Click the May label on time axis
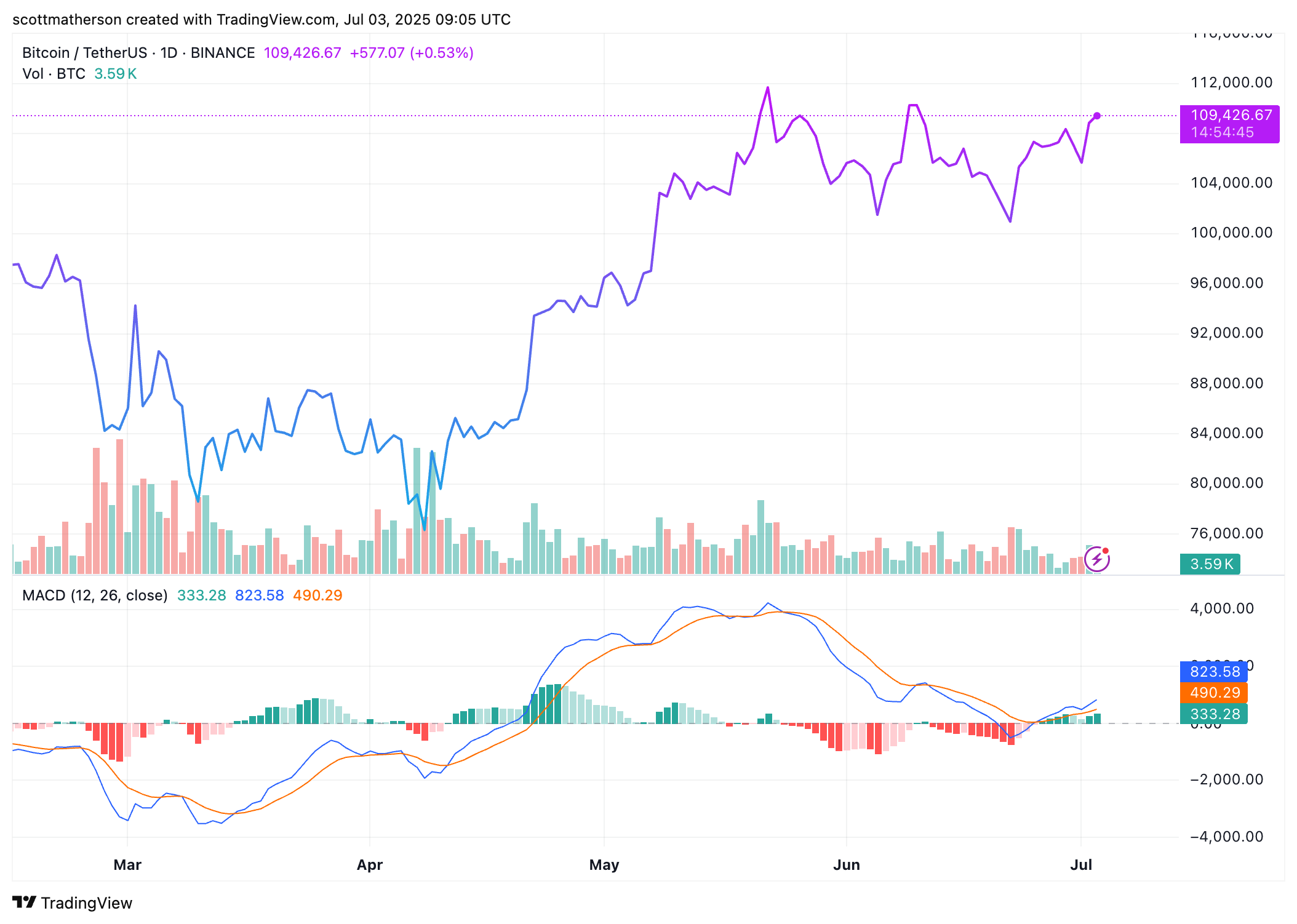This screenshot has height=924, width=1297. coord(604,865)
